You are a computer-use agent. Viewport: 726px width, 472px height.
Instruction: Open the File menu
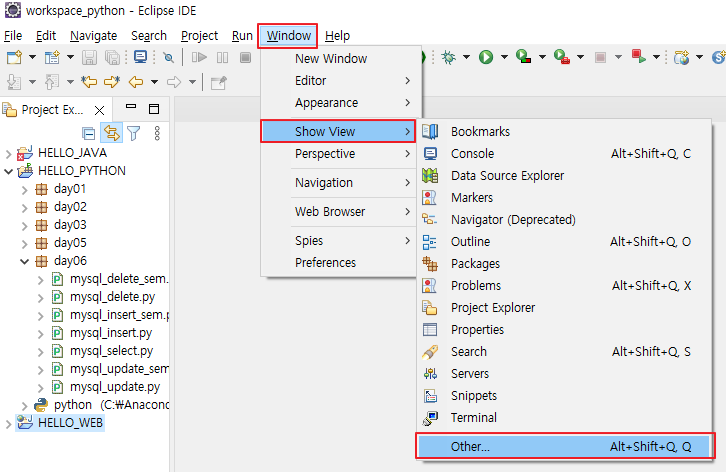(x=13, y=36)
